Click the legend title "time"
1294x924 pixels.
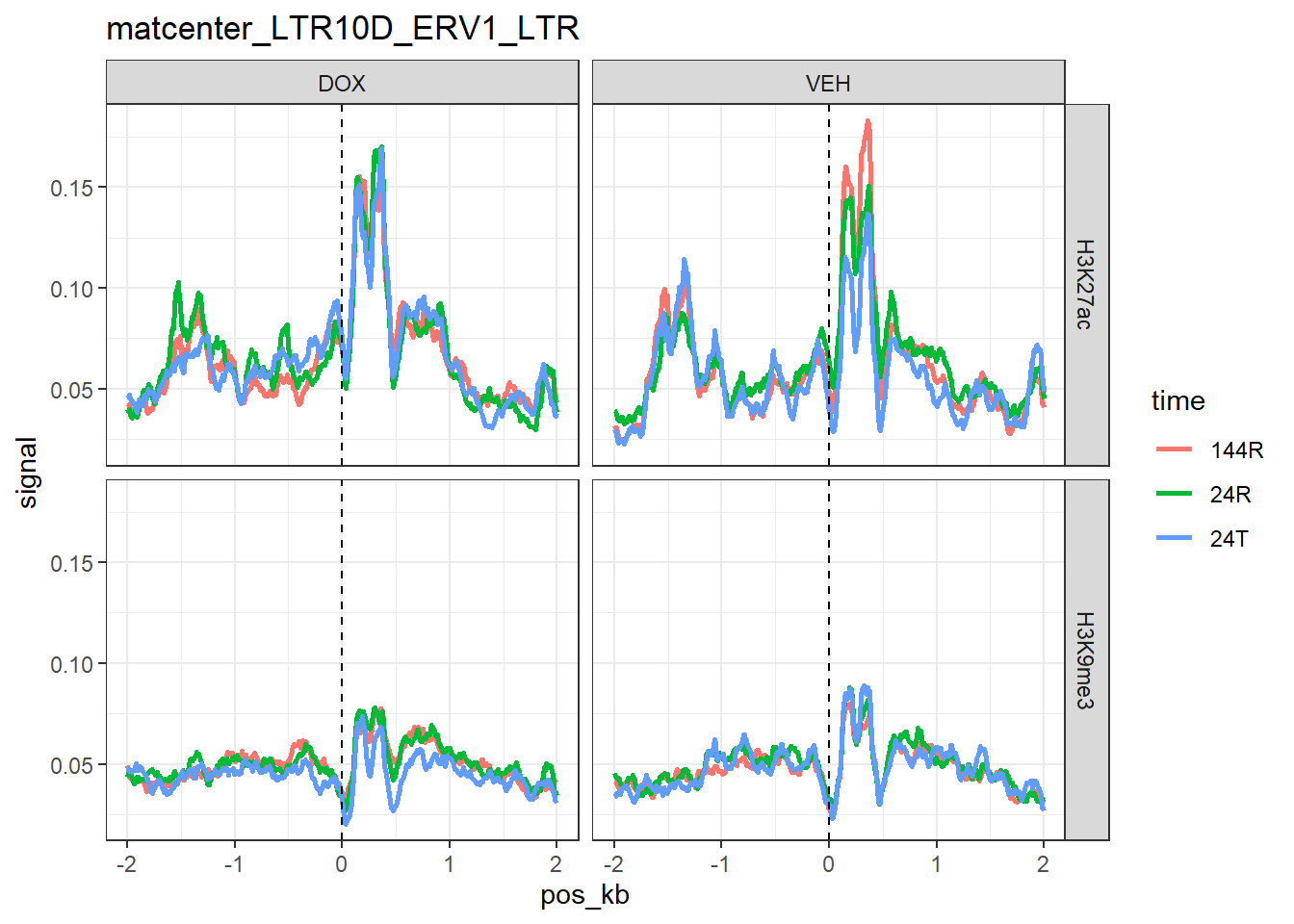pos(1178,400)
